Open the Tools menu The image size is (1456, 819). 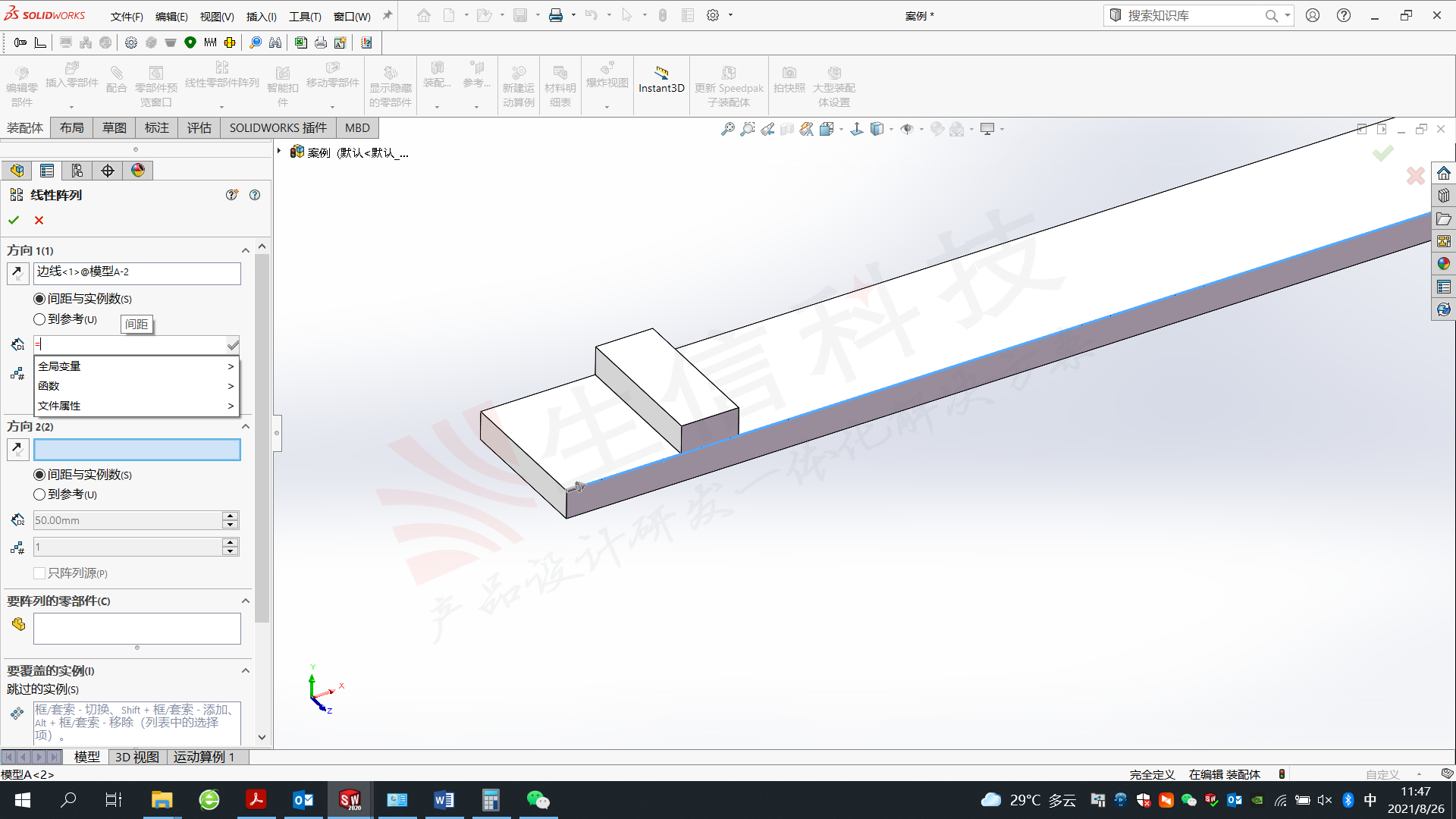pos(305,16)
